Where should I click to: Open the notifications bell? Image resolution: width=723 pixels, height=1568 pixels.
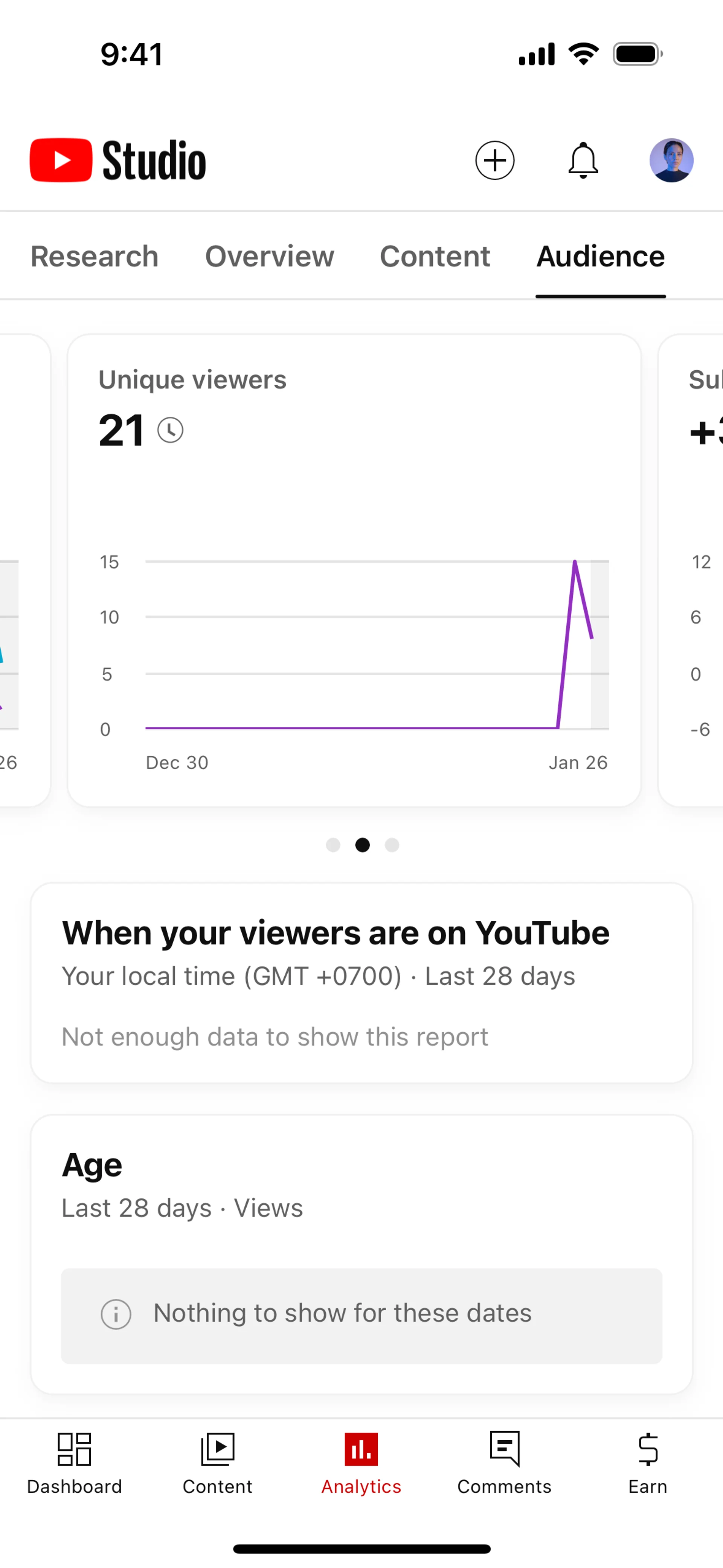[x=583, y=161]
